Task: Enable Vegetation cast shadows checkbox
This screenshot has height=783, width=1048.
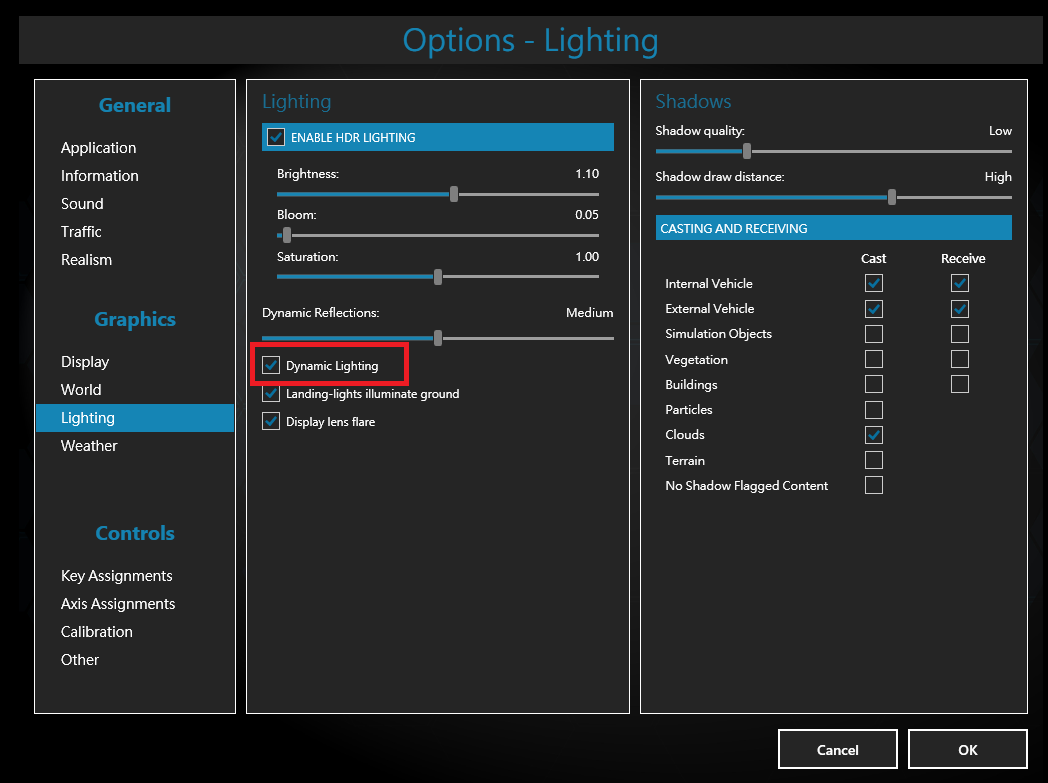Action: pyautogui.click(x=874, y=359)
